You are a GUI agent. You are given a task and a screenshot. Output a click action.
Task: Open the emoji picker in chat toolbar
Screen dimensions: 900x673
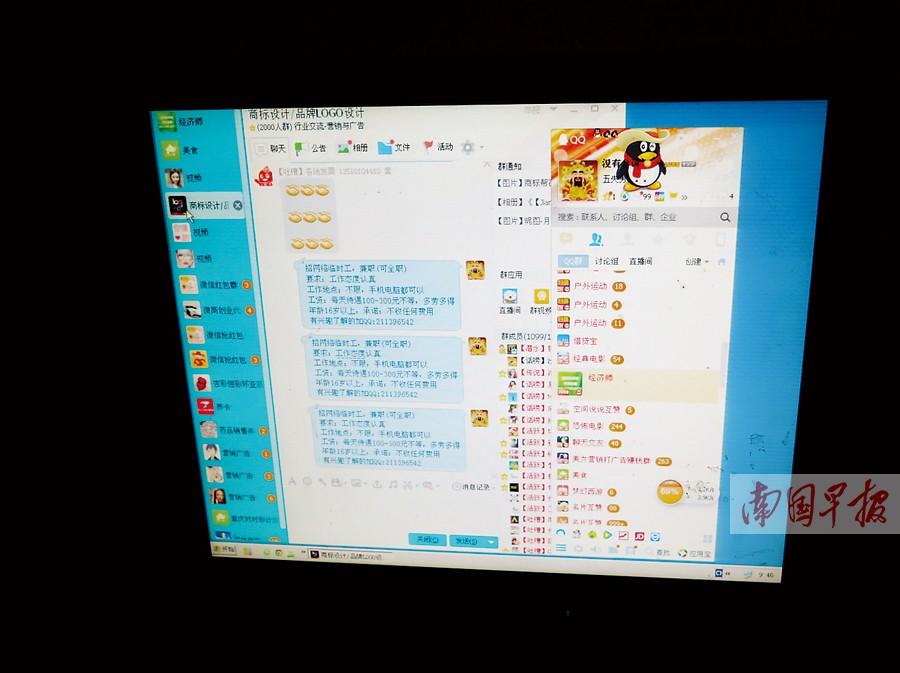tap(307, 482)
